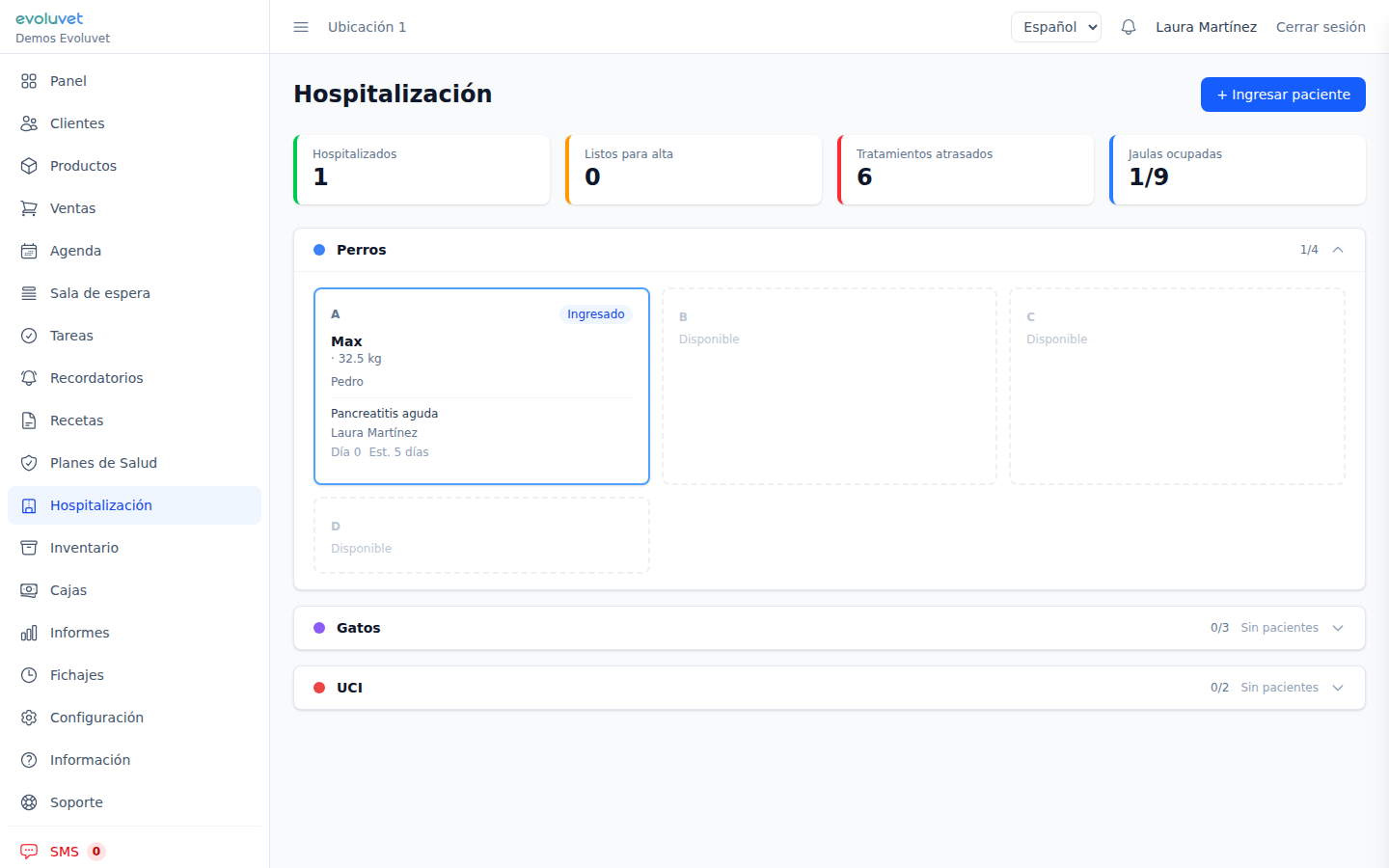Viewport: 1389px width, 868px height.
Task: Click the Agenda calendar icon
Action: click(x=29, y=251)
